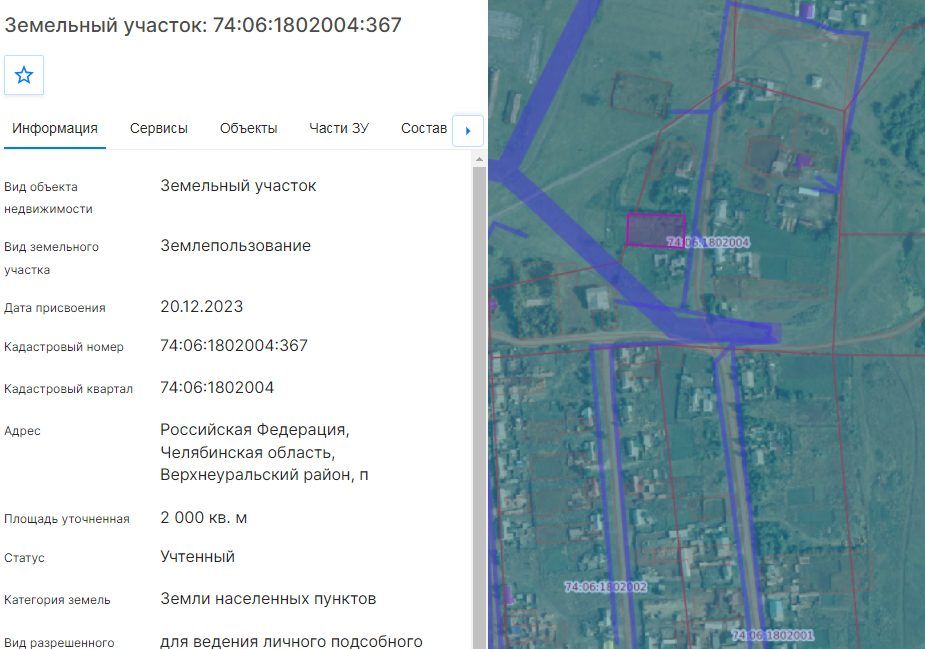Click map label 74:06:1802004
925x649 pixels.
tap(708, 242)
